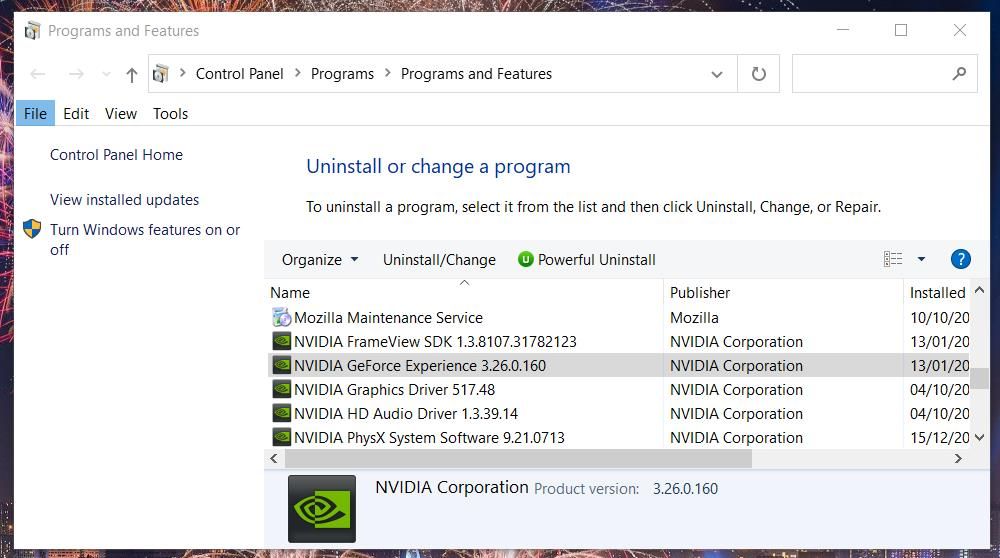Viewport: 1000px width, 558px height.
Task: Click the Programs and Features title bar icon
Action: coord(32,31)
